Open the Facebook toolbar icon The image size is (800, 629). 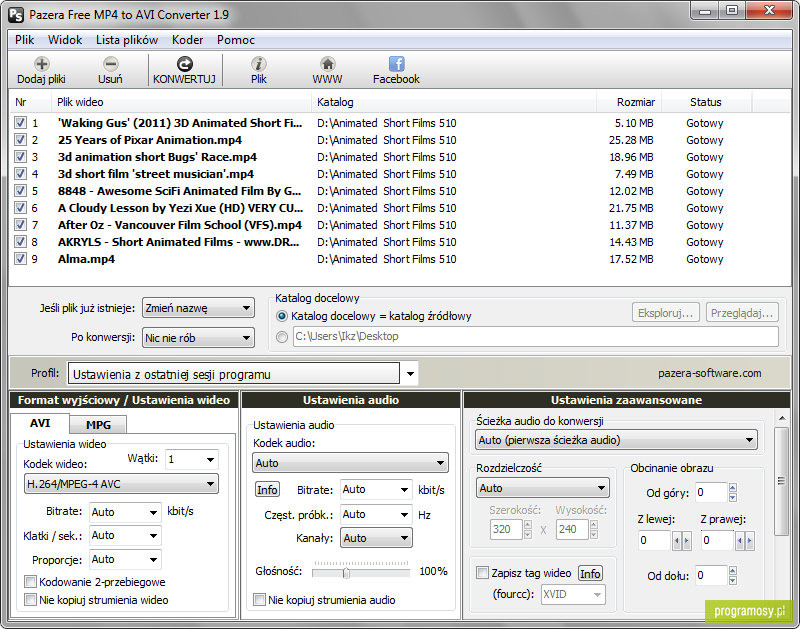396,64
